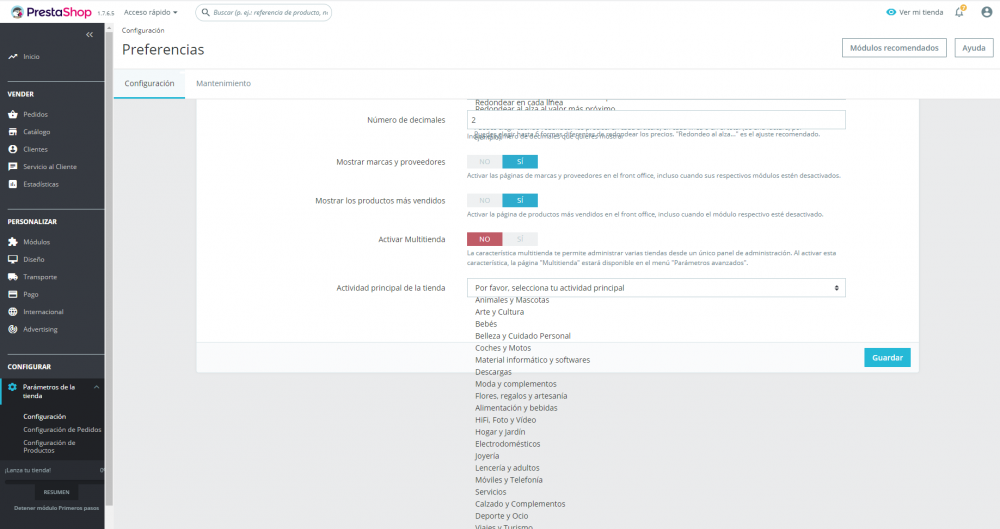The width and height of the screenshot is (1000, 529).
Task: Select Móviles y Telefonía option
Action: pyautogui.click(x=509, y=480)
